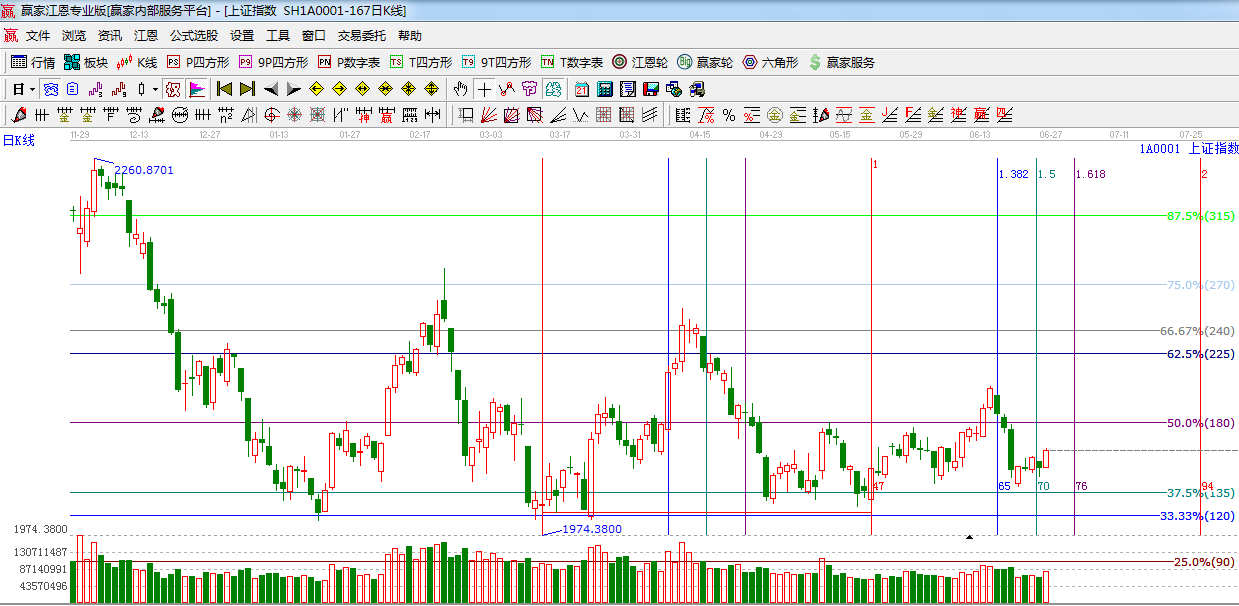Click the 1.618 purple vertical time line label
1239x606 pixels.
point(1090,174)
